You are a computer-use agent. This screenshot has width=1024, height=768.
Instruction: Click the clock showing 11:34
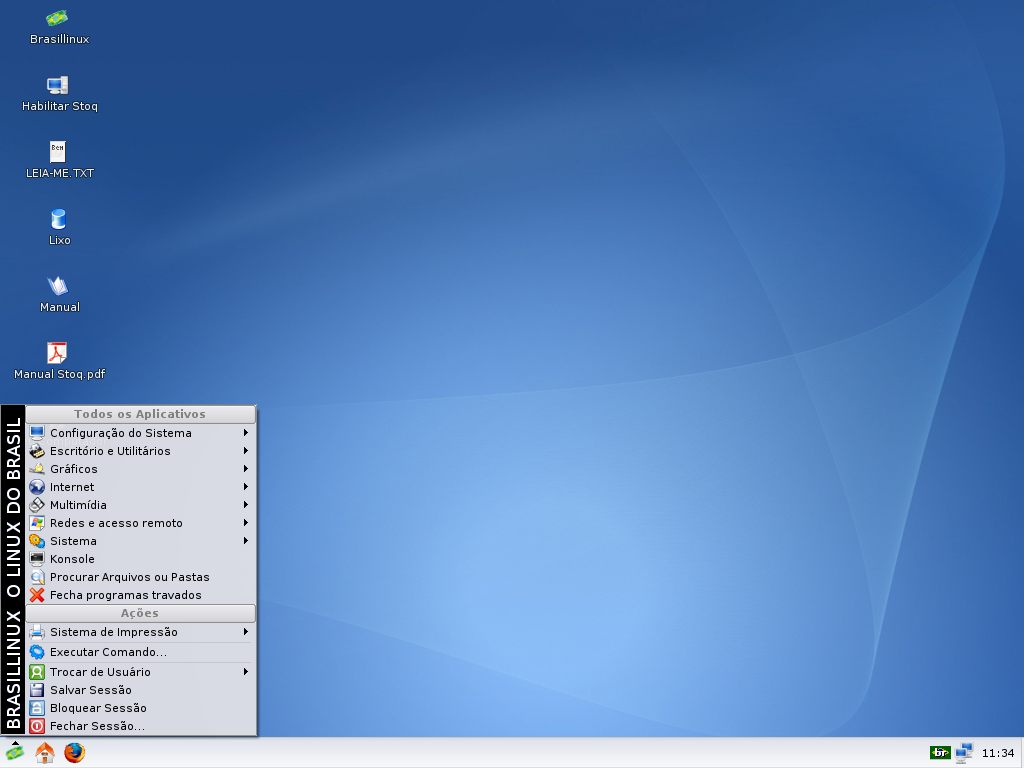pos(998,753)
